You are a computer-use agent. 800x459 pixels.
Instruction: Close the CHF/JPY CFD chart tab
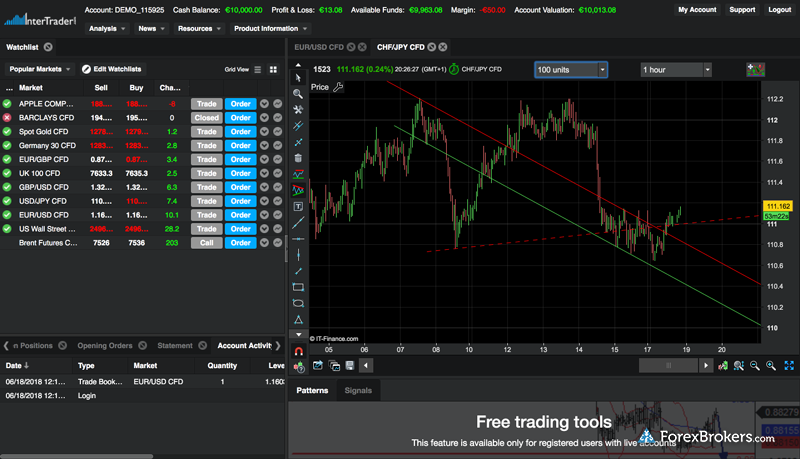(x=443, y=47)
